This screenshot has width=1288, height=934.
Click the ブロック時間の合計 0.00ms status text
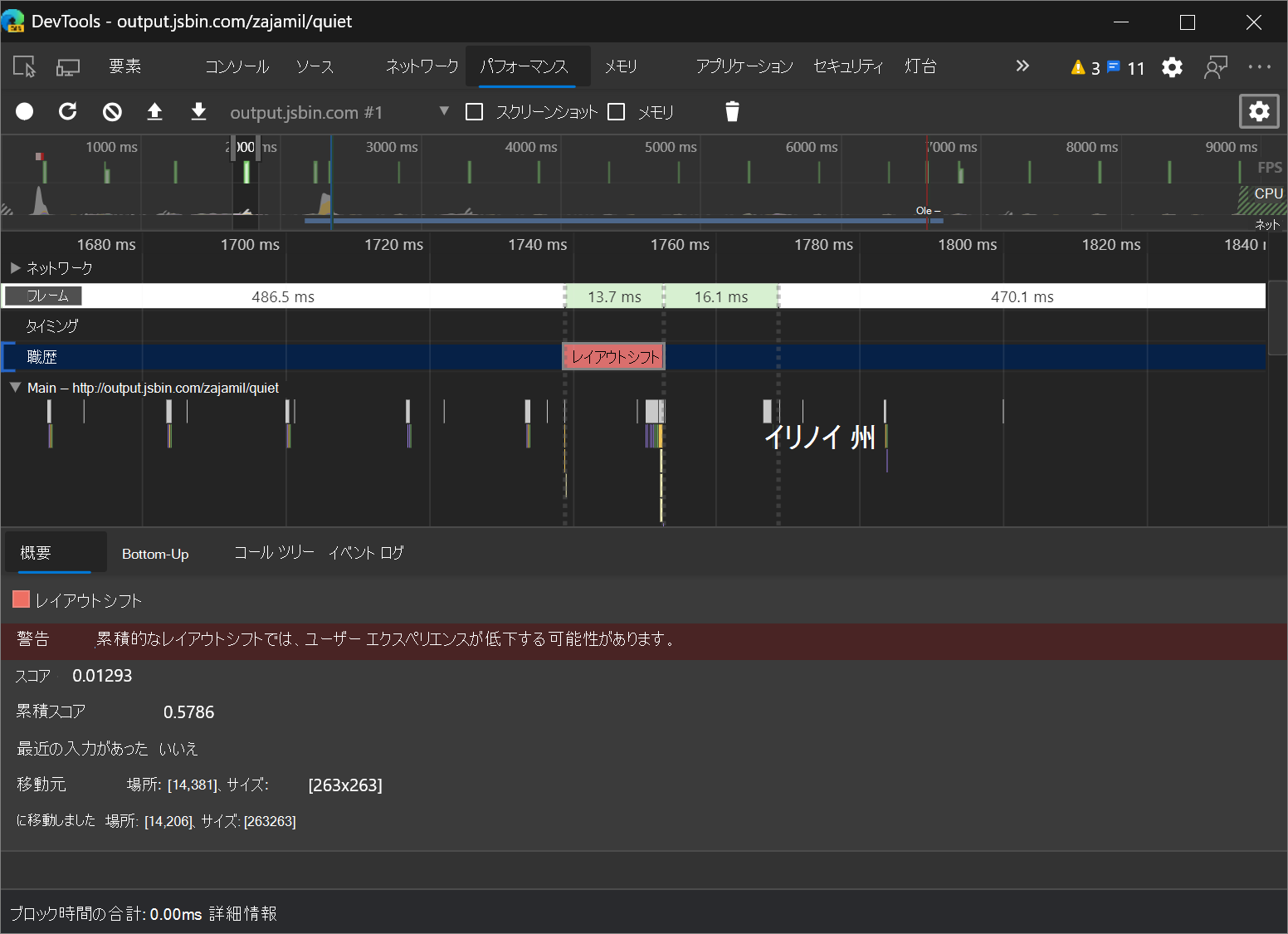[106, 914]
